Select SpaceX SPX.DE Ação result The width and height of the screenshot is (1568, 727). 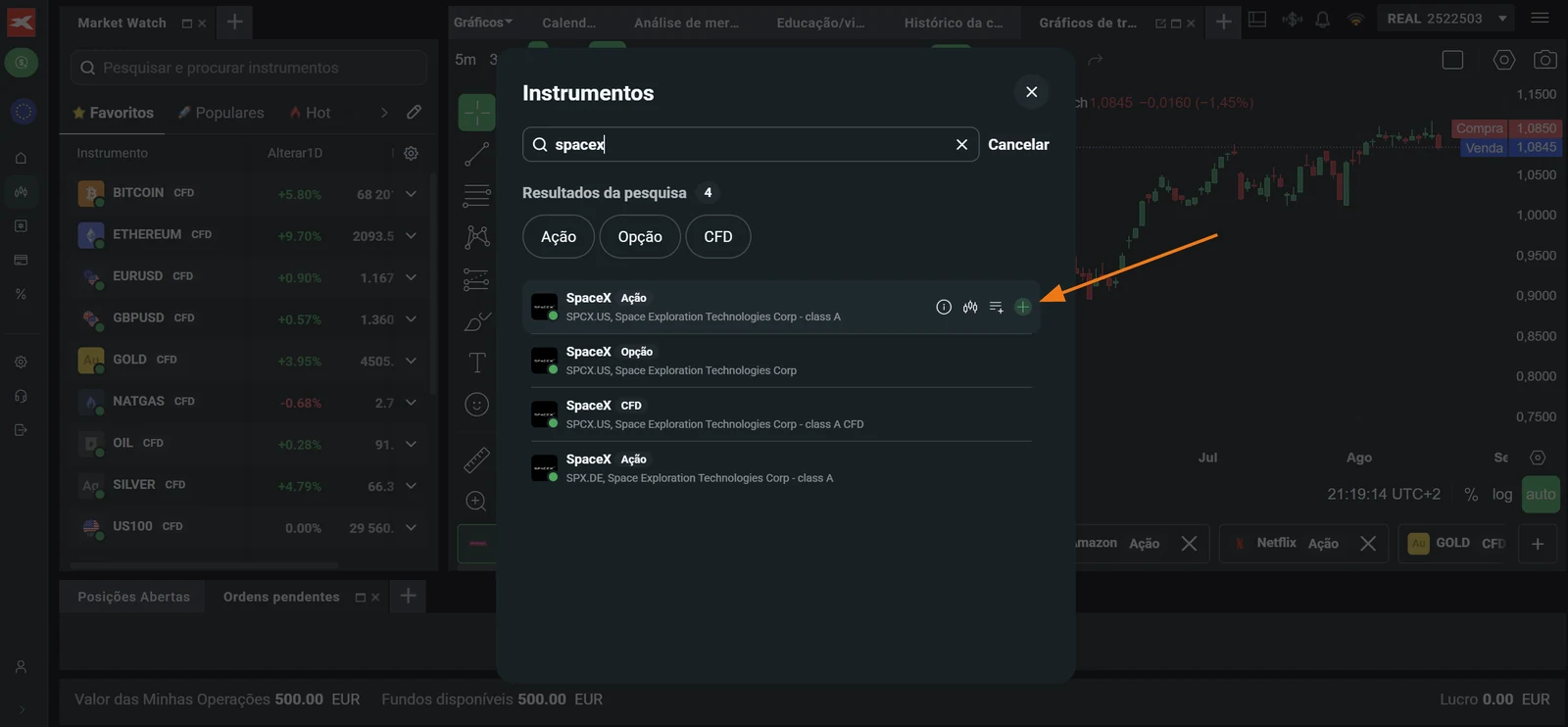(x=780, y=468)
